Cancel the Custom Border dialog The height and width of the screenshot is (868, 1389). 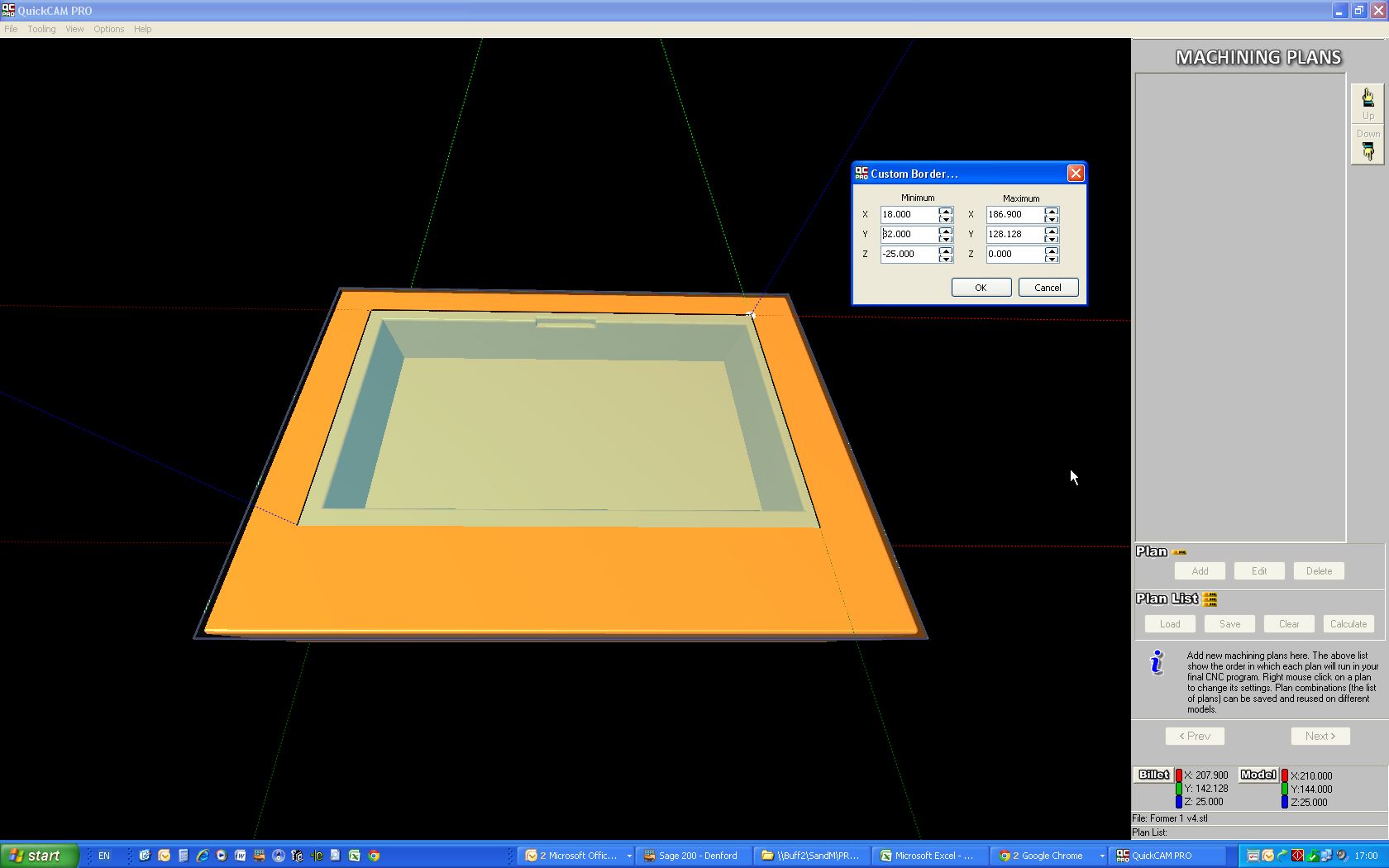coord(1048,288)
